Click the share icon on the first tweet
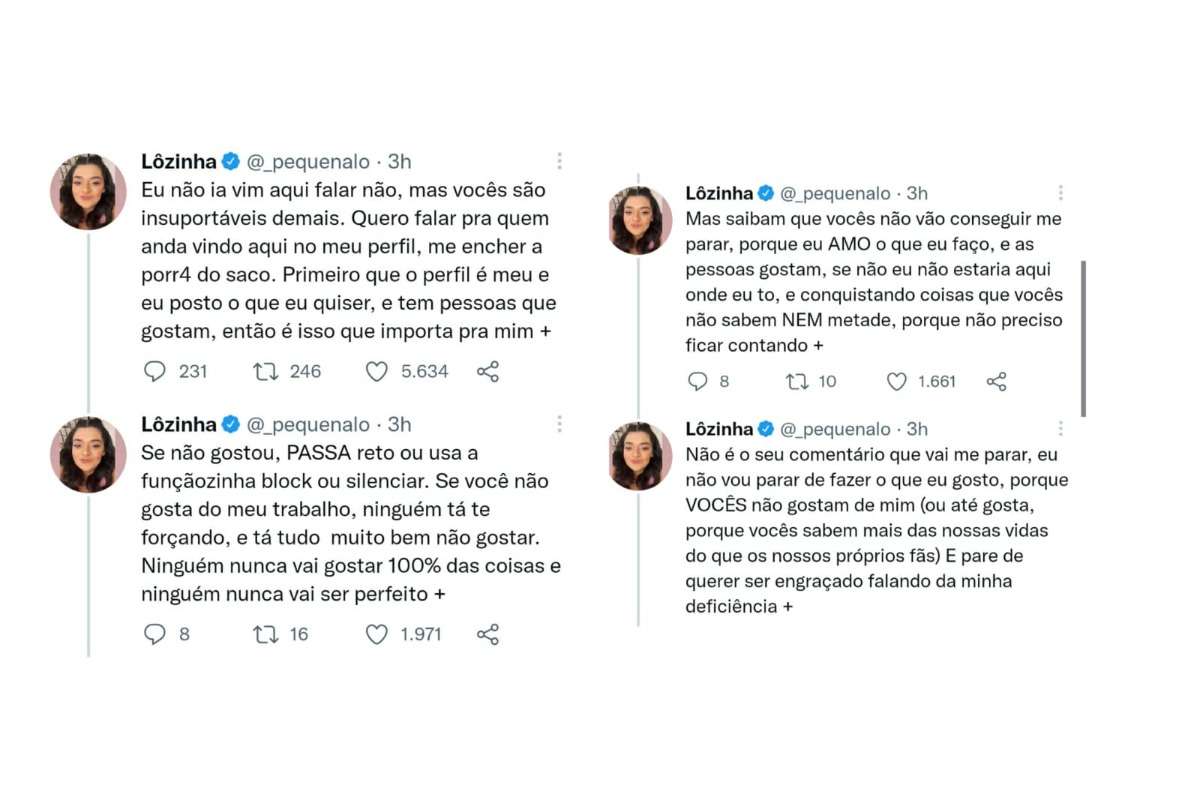This screenshot has height=800, width=1200. (x=487, y=371)
